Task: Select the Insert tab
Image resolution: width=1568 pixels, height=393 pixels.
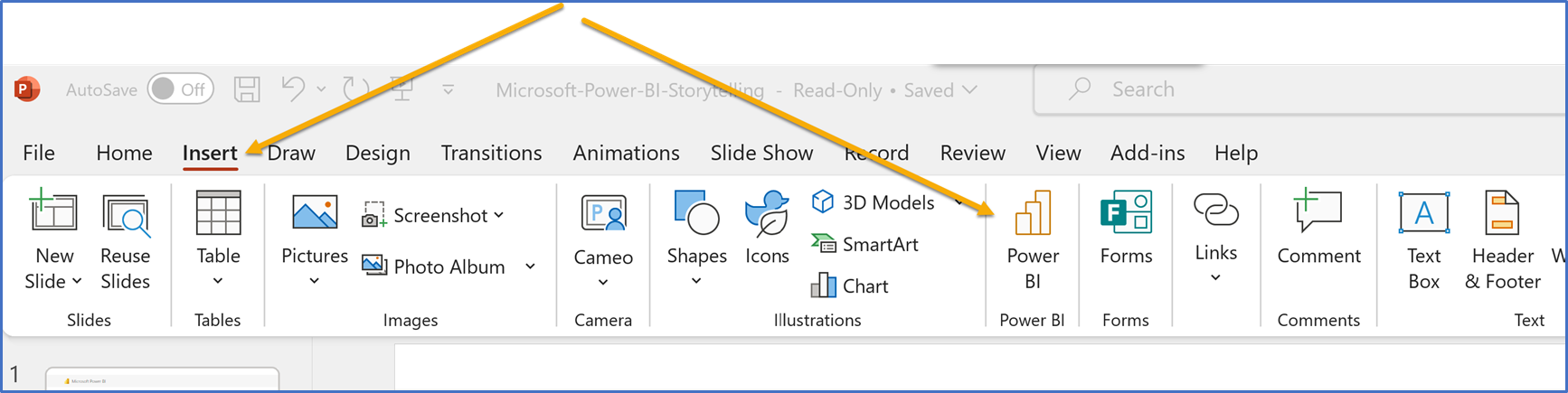Action: [x=210, y=153]
